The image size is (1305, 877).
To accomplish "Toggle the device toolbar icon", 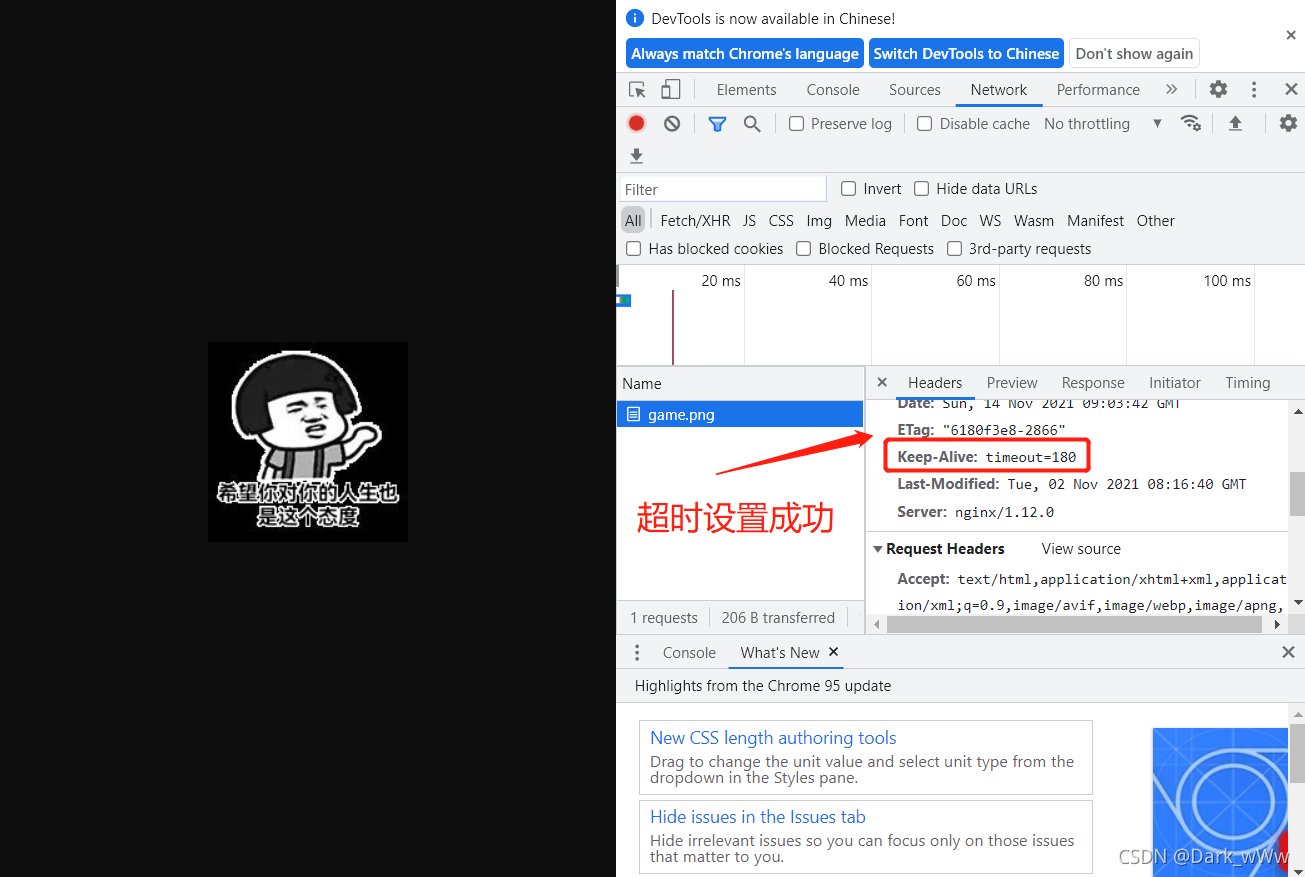I will [x=670, y=89].
